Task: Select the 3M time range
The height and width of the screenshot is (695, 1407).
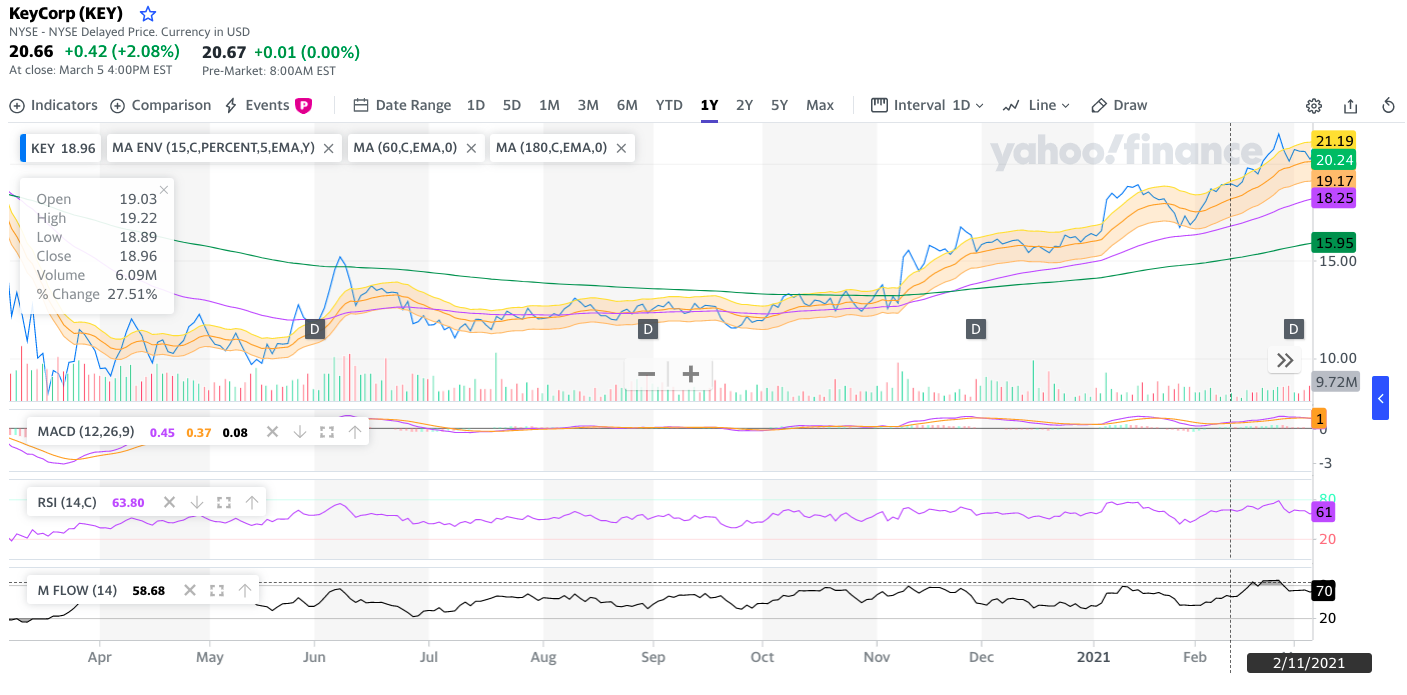Action: click(588, 105)
